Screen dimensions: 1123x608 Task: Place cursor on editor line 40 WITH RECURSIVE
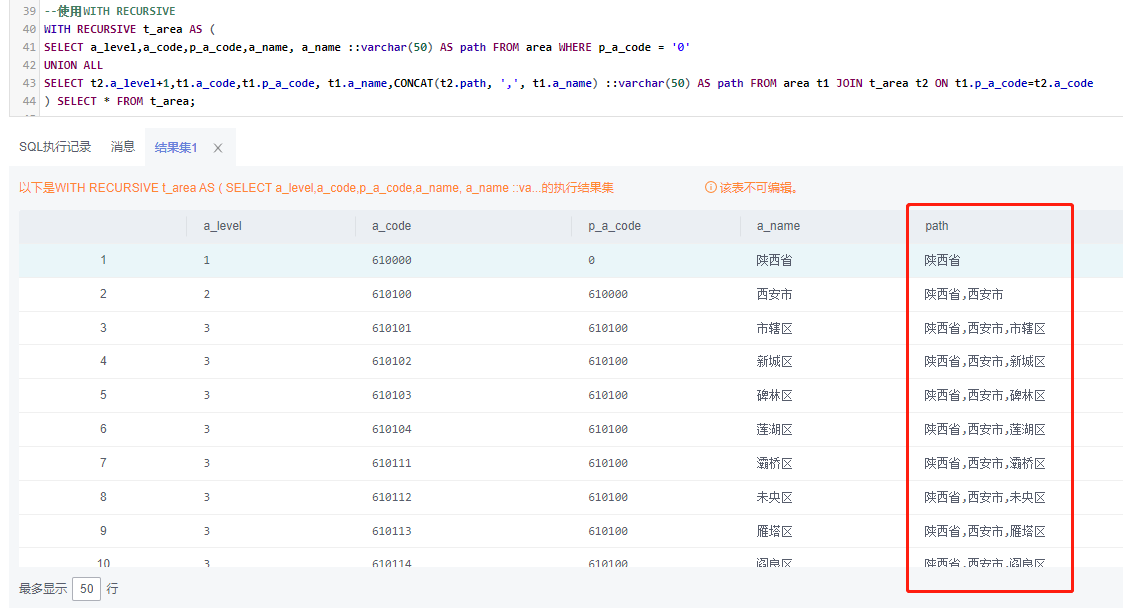tap(129, 29)
